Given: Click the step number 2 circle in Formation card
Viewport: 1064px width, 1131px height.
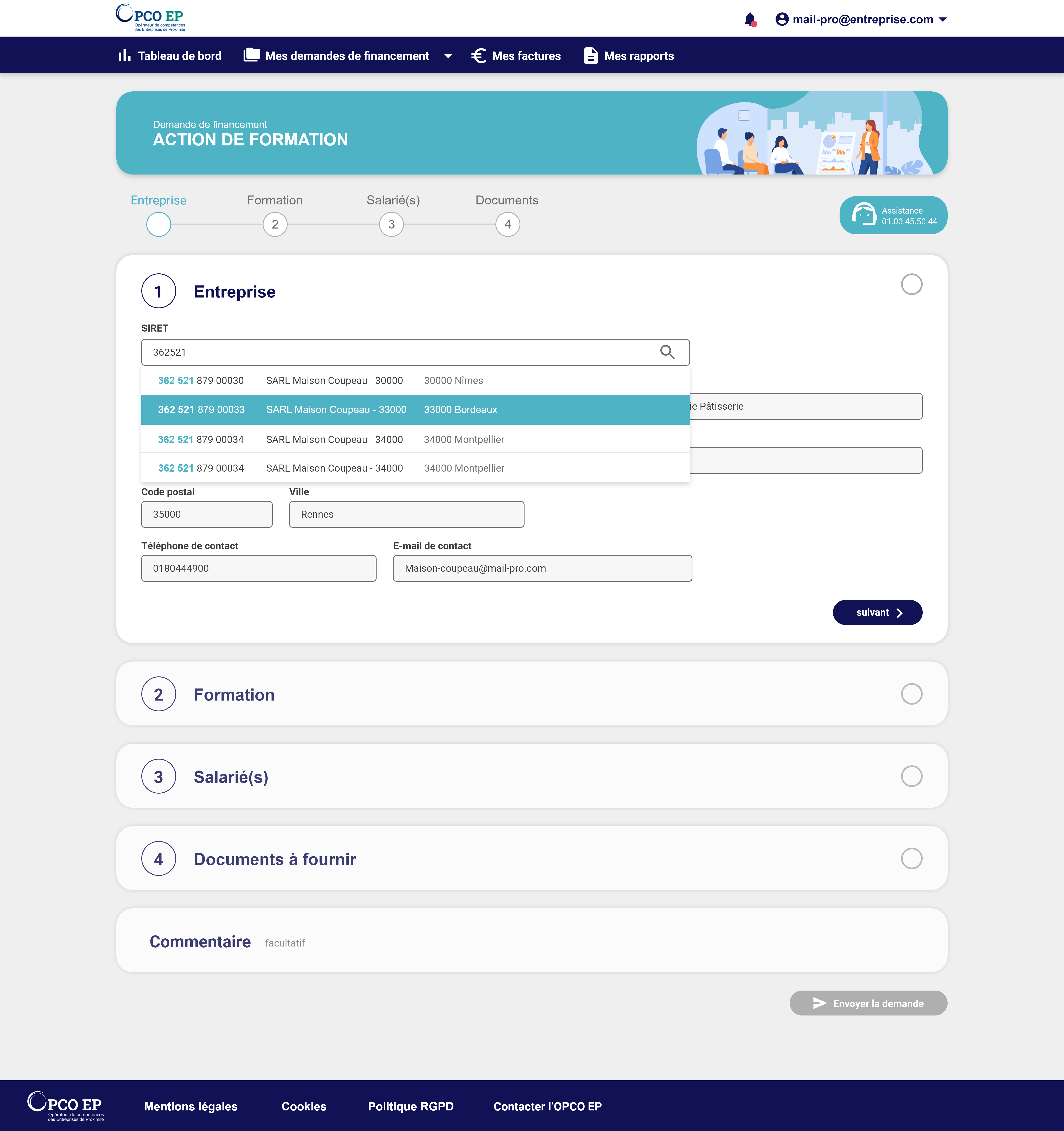Looking at the screenshot, I should (159, 694).
